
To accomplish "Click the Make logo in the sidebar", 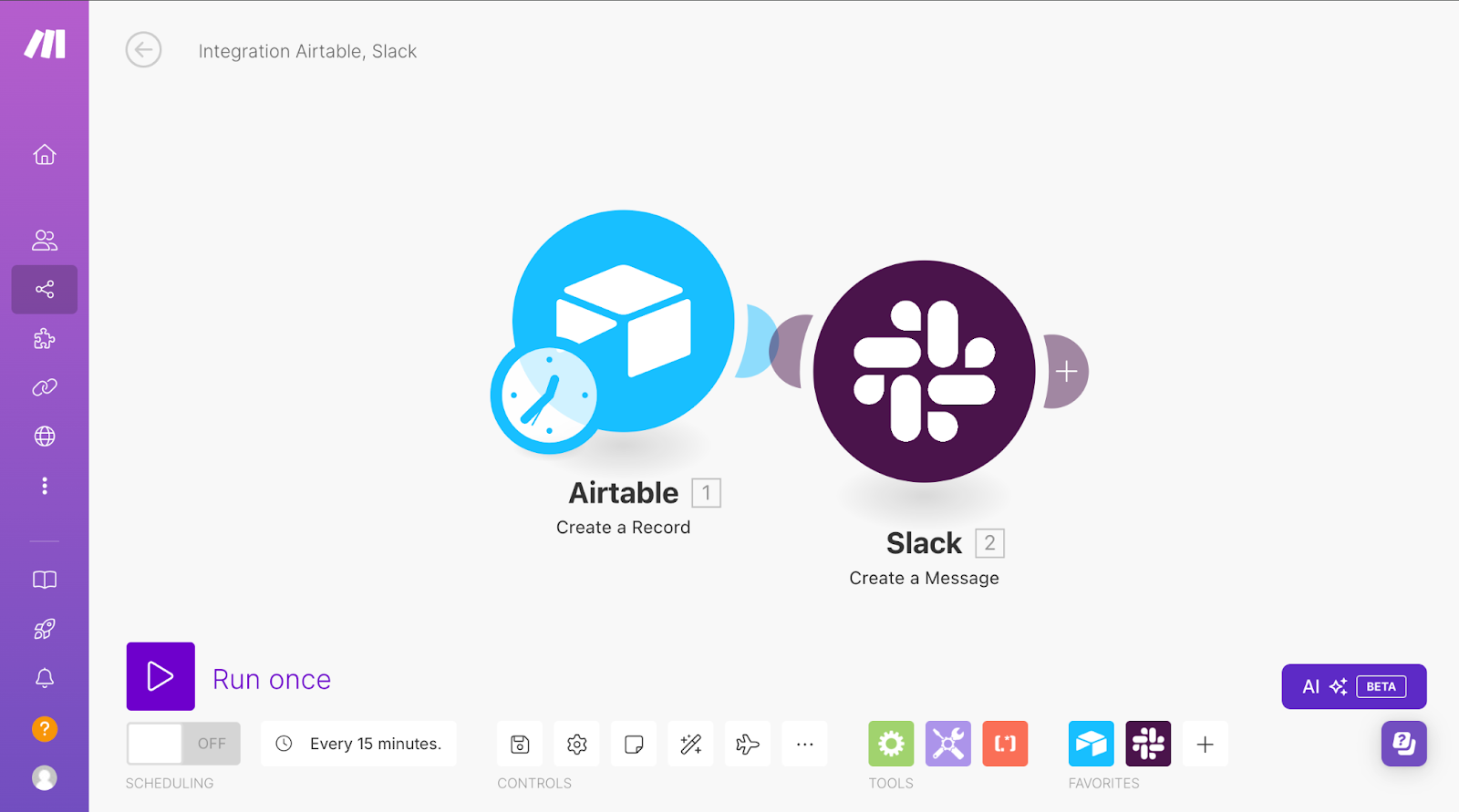I will 45,44.
